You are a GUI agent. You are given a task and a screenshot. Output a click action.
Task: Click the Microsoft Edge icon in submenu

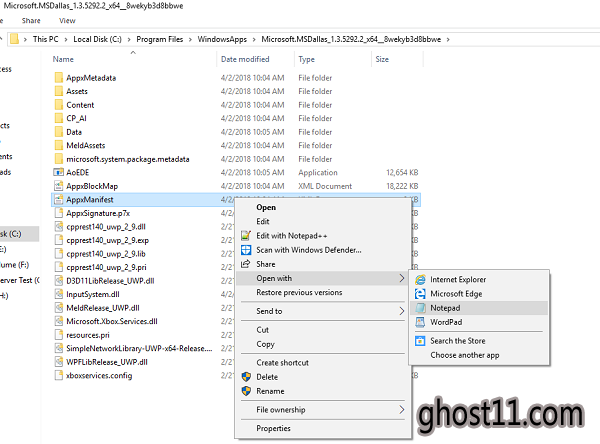(x=420, y=294)
